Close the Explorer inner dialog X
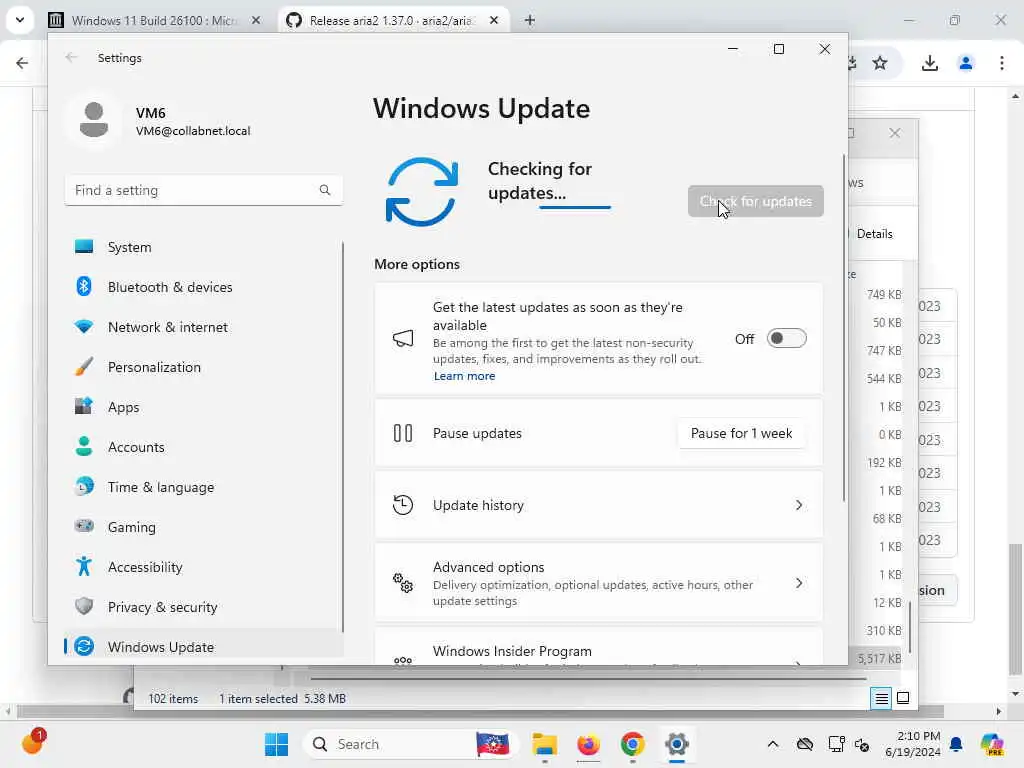 click(894, 133)
